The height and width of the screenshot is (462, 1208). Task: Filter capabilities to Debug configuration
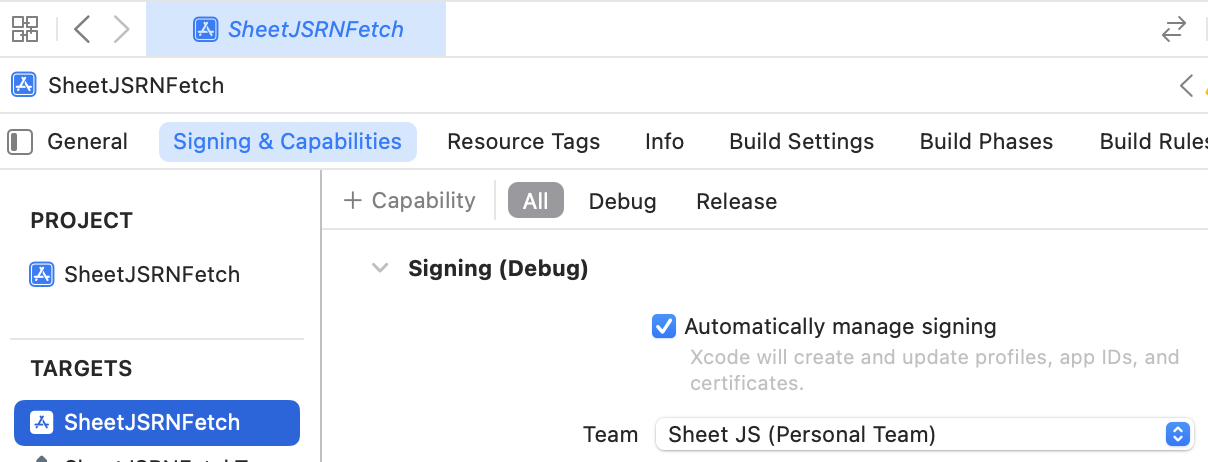[x=622, y=201]
